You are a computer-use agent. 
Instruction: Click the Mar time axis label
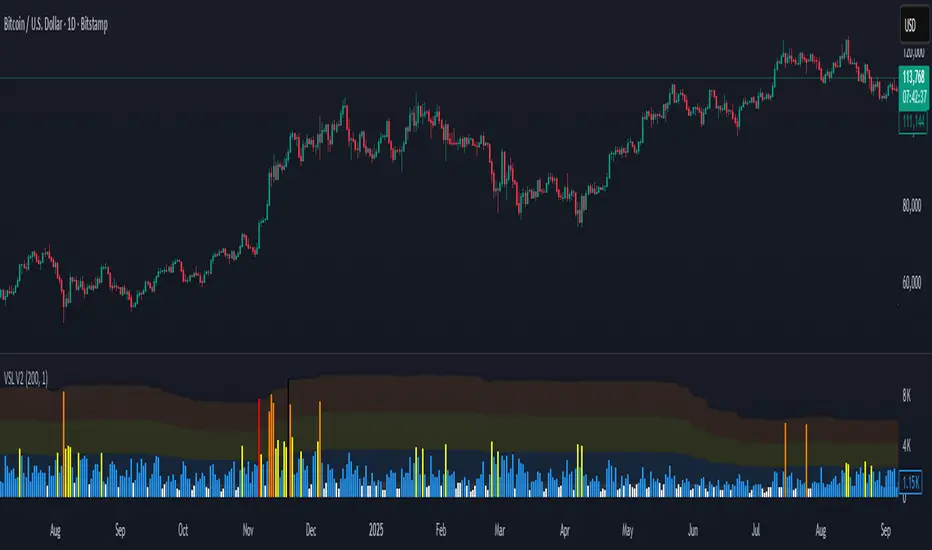click(499, 530)
